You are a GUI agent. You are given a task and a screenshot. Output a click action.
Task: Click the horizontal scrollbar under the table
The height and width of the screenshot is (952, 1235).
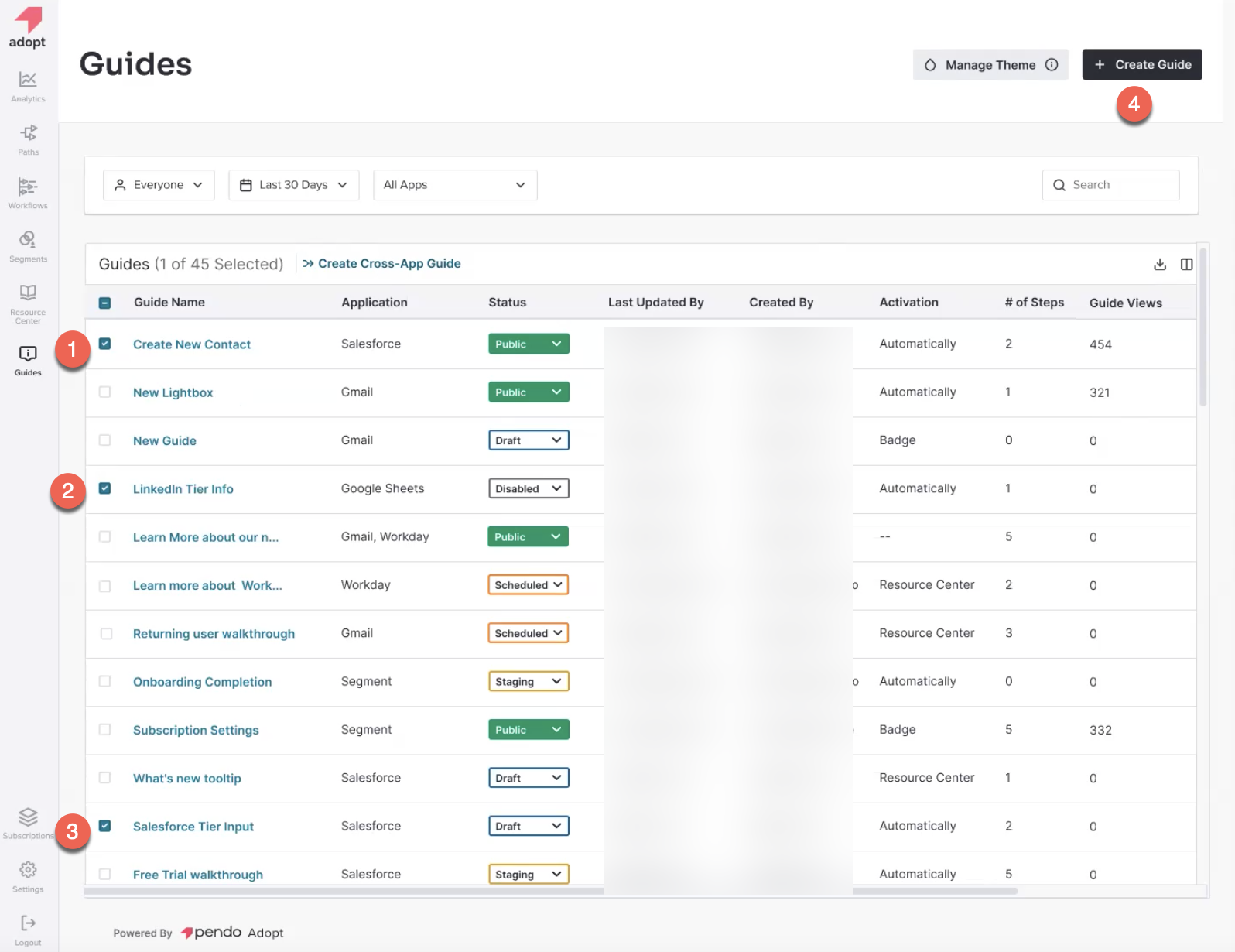(551, 892)
